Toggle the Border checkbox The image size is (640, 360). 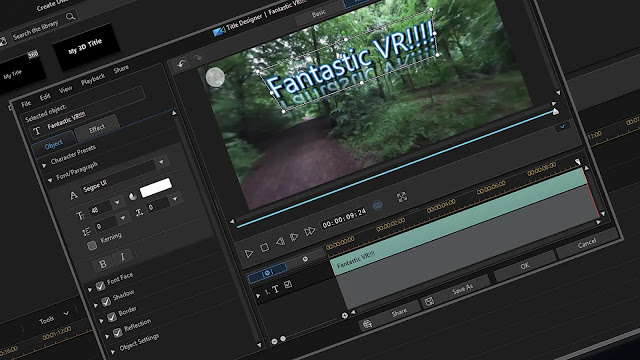click(x=111, y=317)
